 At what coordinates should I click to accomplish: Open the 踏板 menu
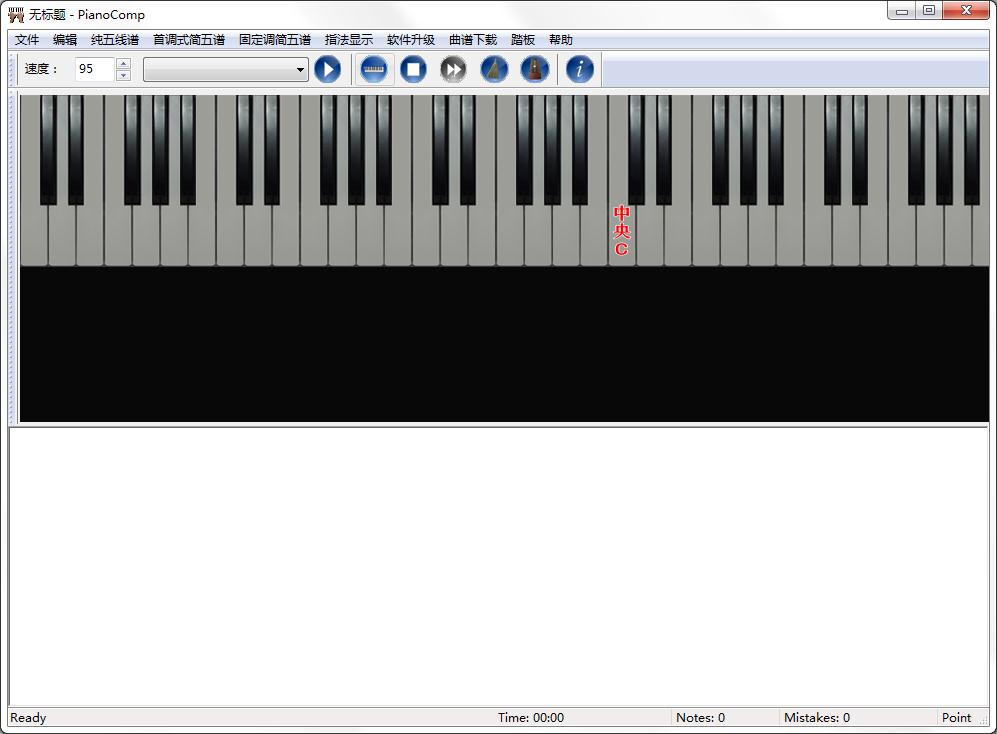pyautogui.click(x=523, y=39)
